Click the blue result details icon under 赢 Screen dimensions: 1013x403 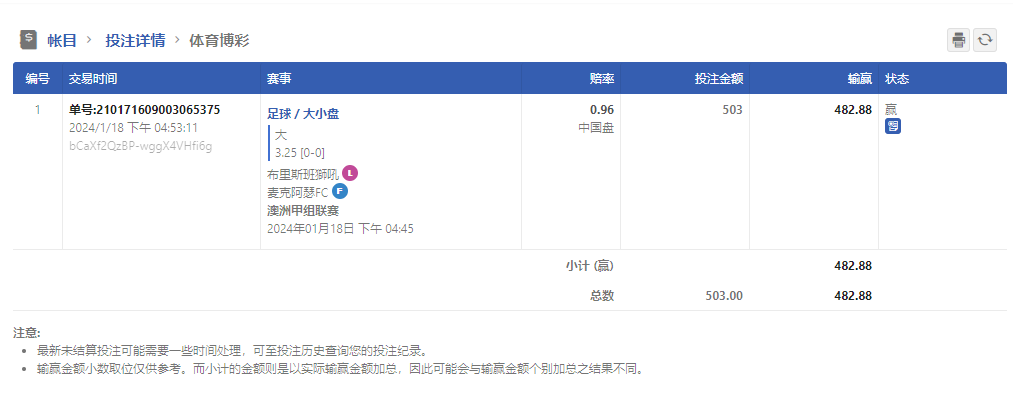[x=893, y=126]
